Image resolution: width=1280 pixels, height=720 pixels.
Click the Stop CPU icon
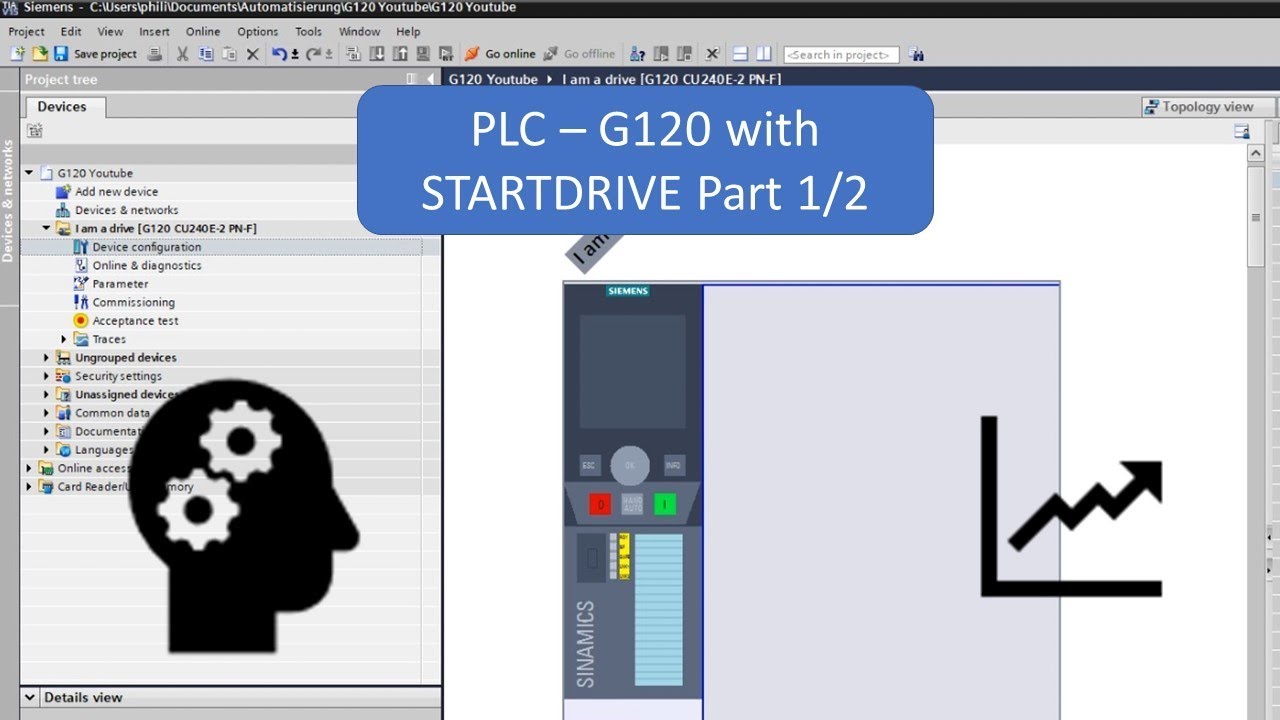point(685,54)
